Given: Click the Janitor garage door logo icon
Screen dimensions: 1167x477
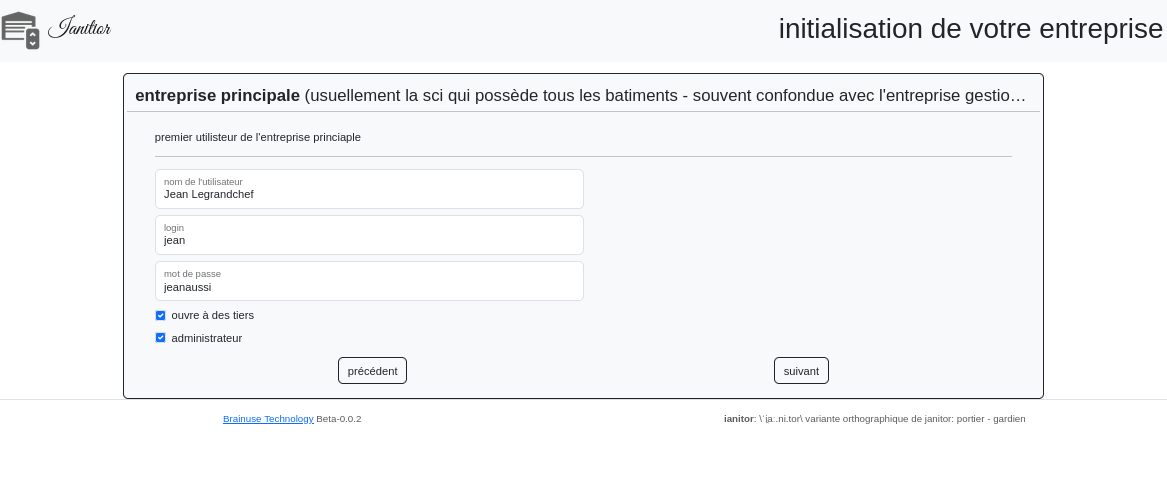Looking at the screenshot, I should (20, 30).
